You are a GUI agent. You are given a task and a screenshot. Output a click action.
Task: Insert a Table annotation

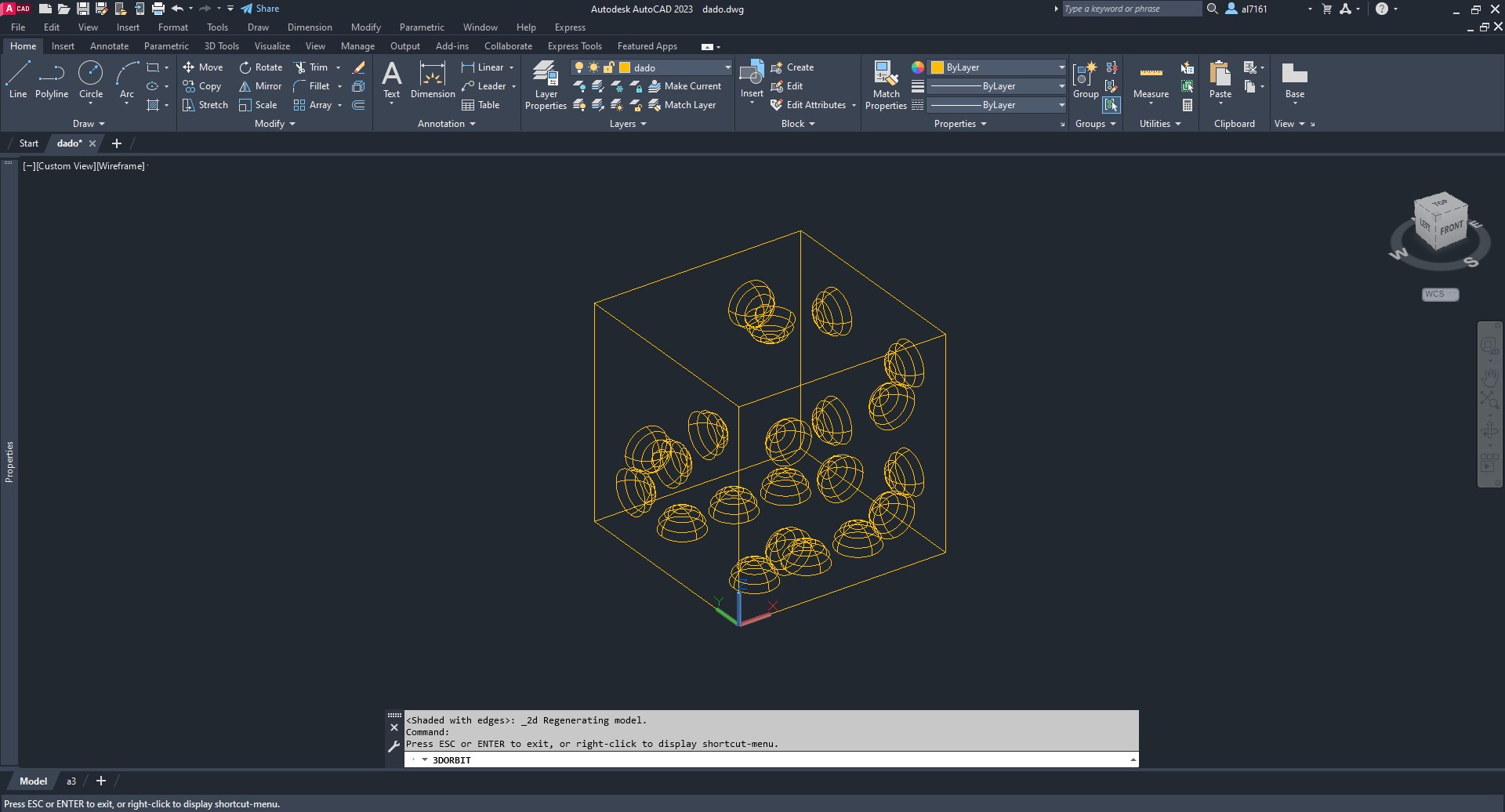coord(481,105)
